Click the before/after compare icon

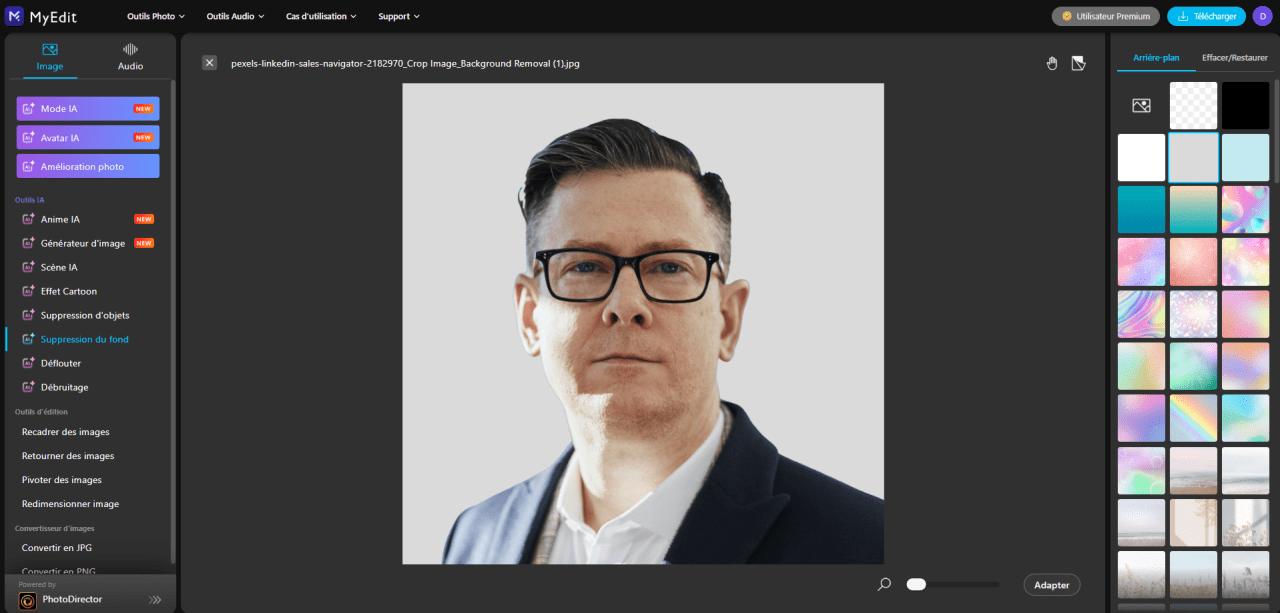1078,63
